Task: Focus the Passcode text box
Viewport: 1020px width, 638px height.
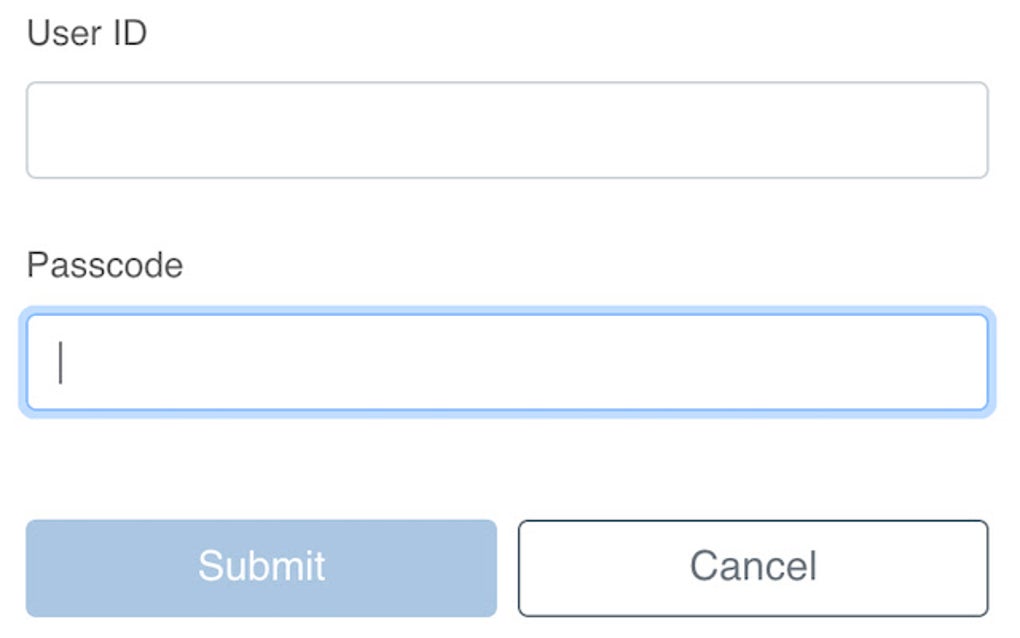Action: [507, 362]
